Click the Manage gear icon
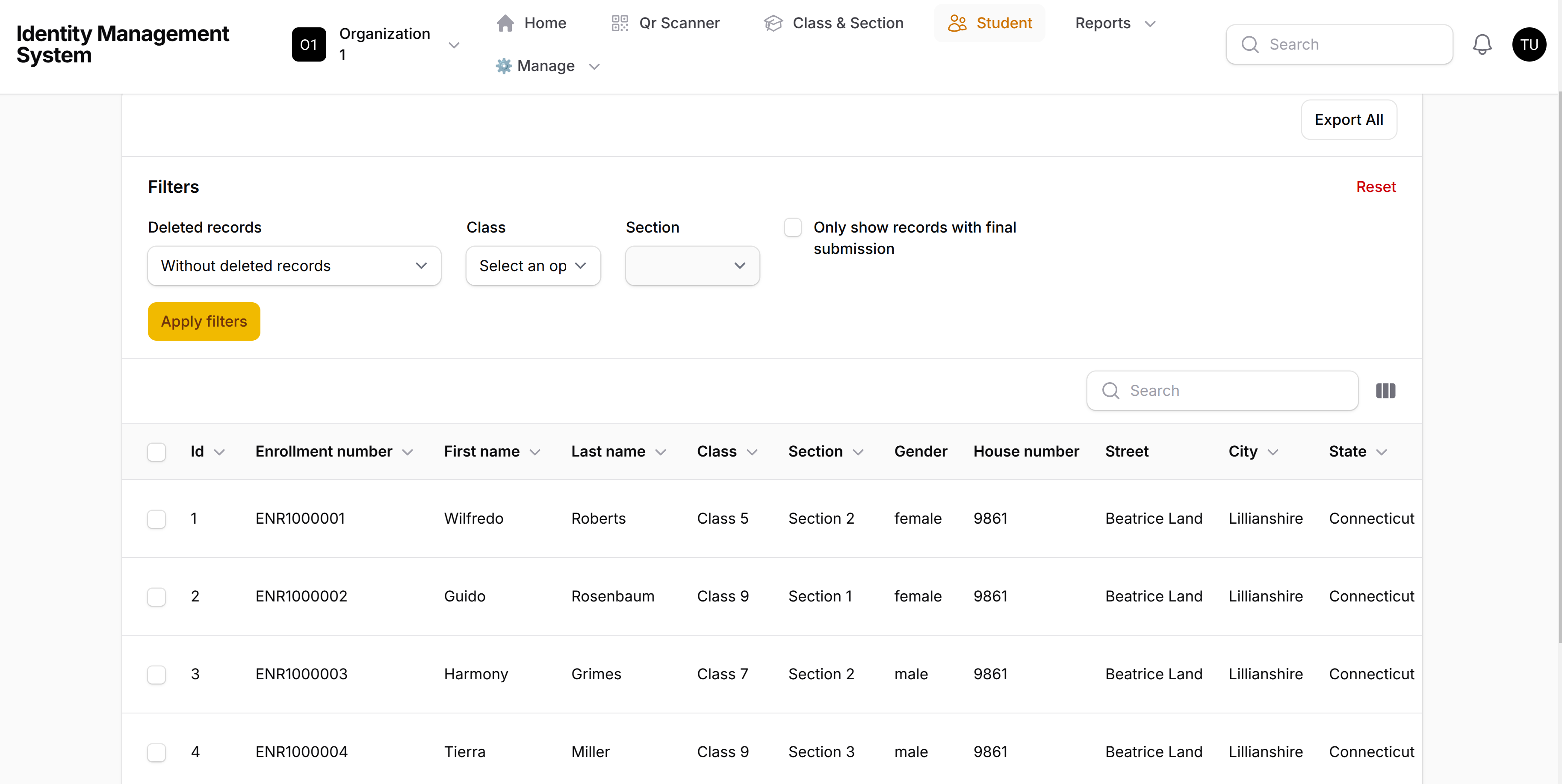Image resolution: width=1562 pixels, height=784 pixels. tap(503, 65)
